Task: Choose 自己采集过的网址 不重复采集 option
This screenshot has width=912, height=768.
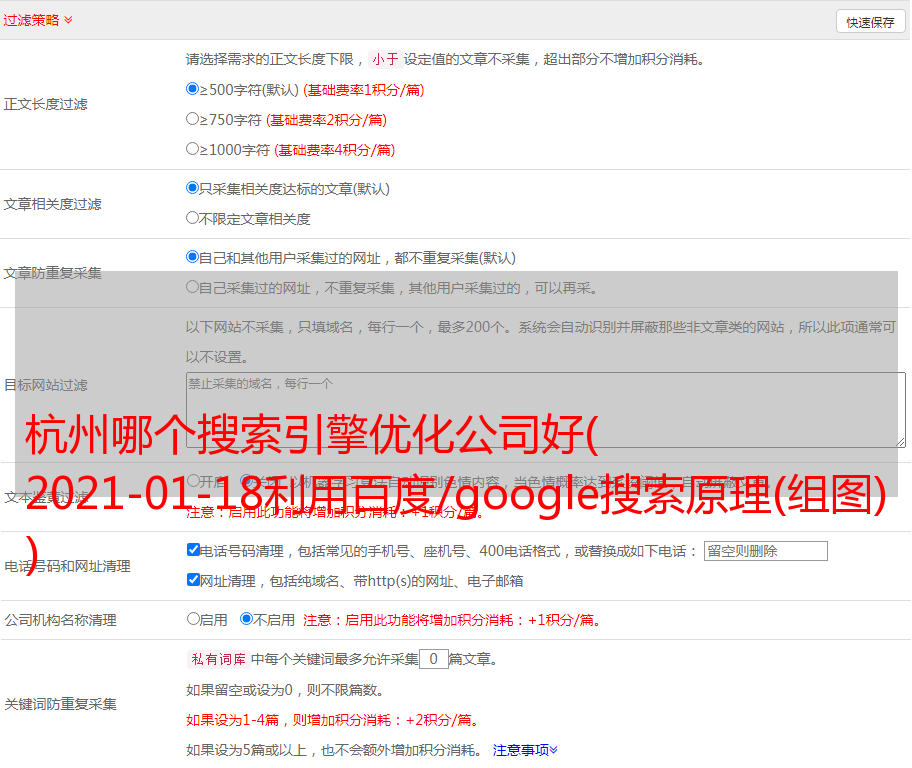Action: click(x=193, y=287)
